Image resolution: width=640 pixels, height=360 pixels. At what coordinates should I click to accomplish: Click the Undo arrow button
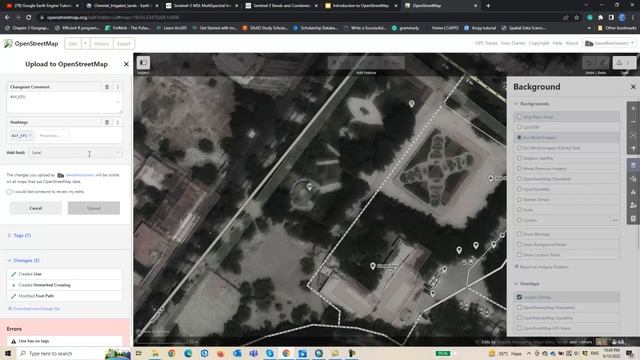tap(589, 63)
